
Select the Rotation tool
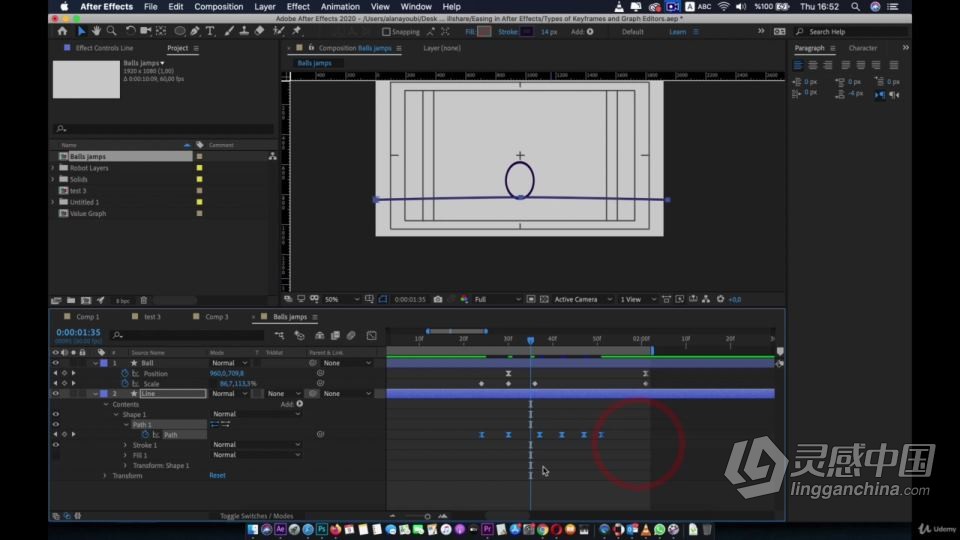(x=130, y=31)
